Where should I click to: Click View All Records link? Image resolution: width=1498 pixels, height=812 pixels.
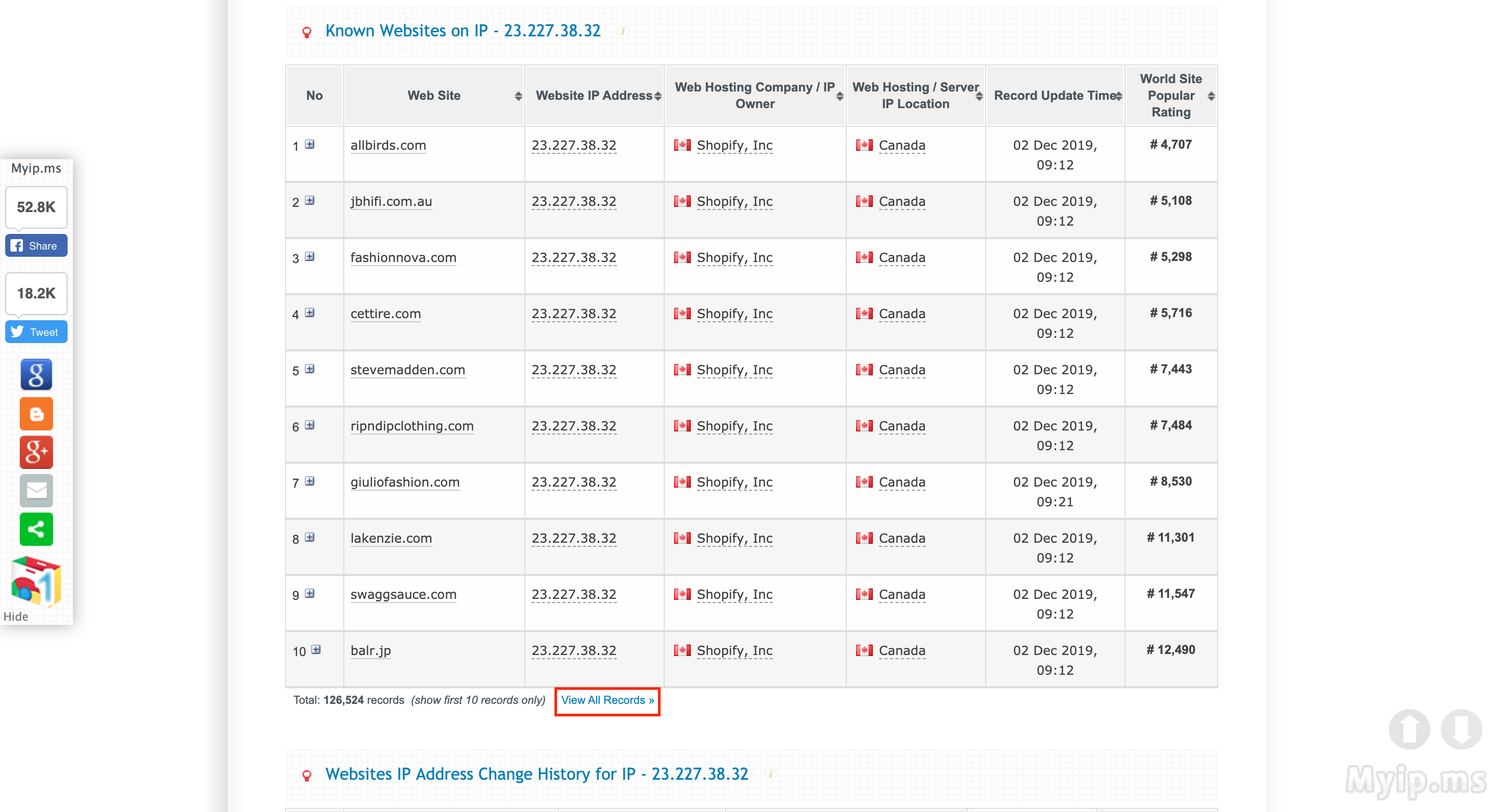click(607, 700)
